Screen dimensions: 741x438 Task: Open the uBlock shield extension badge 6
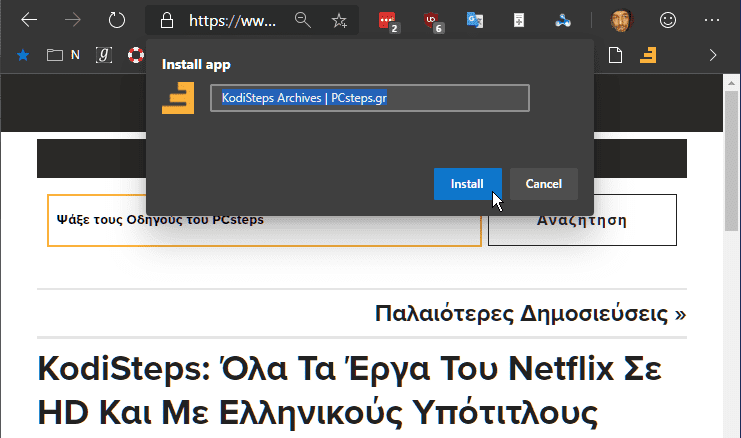tap(432, 21)
